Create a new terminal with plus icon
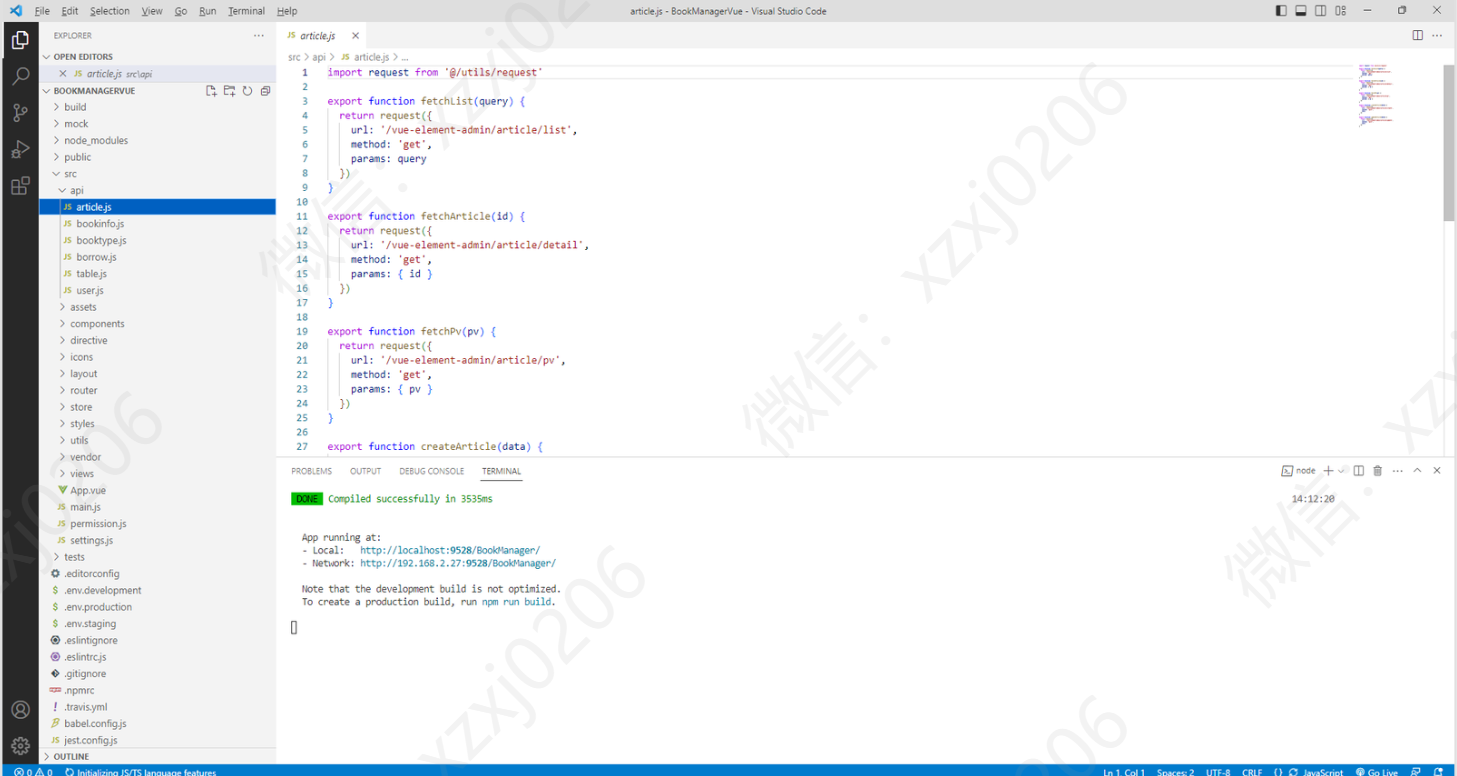This screenshot has height=776, width=1457. click(1328, 470)
